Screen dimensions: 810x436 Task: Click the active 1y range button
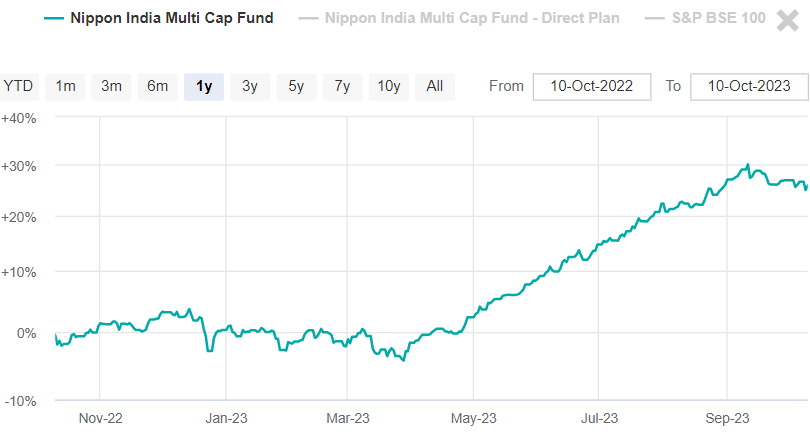pos(204,86)
